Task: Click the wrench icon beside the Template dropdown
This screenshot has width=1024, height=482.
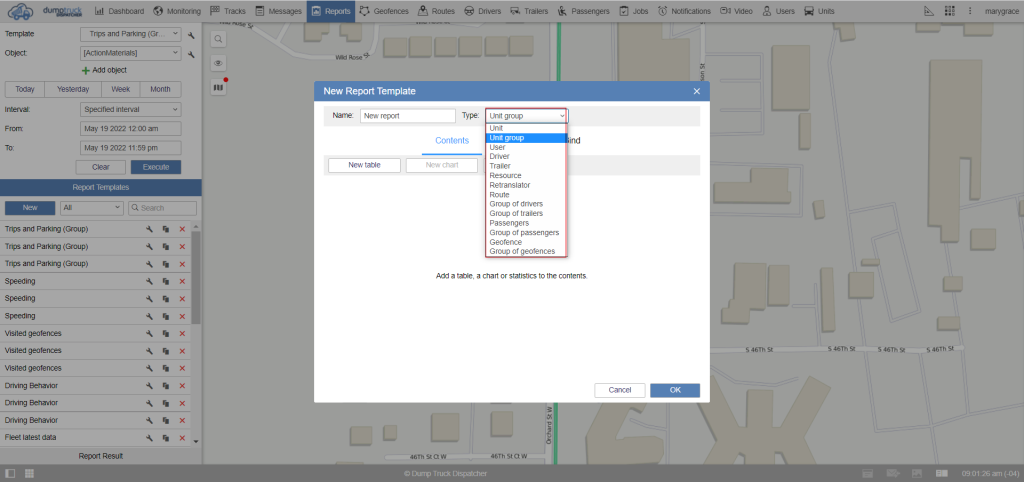Action: click(x=190, y=34)
